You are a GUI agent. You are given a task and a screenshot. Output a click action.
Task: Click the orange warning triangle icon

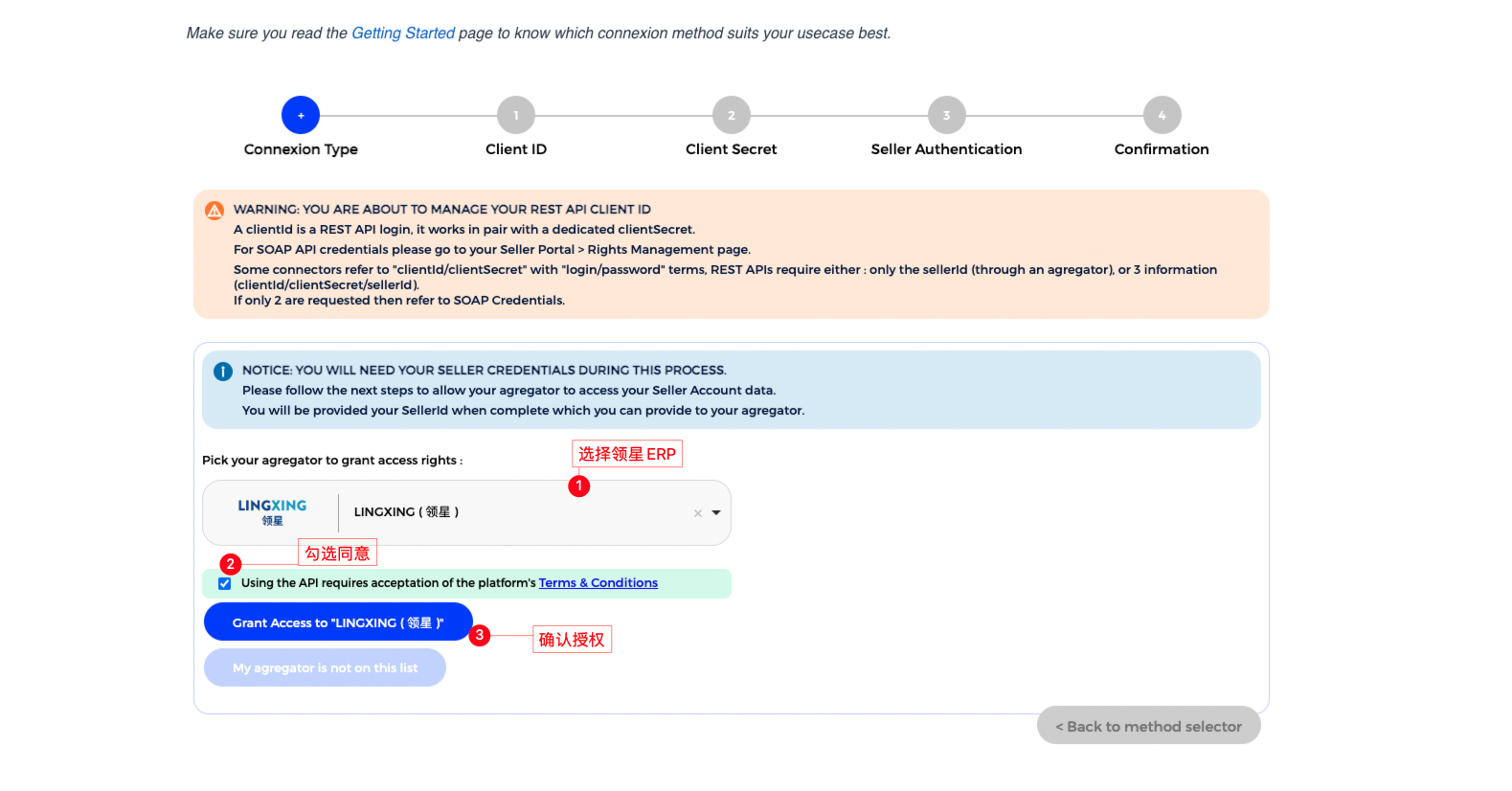[214, 210]
